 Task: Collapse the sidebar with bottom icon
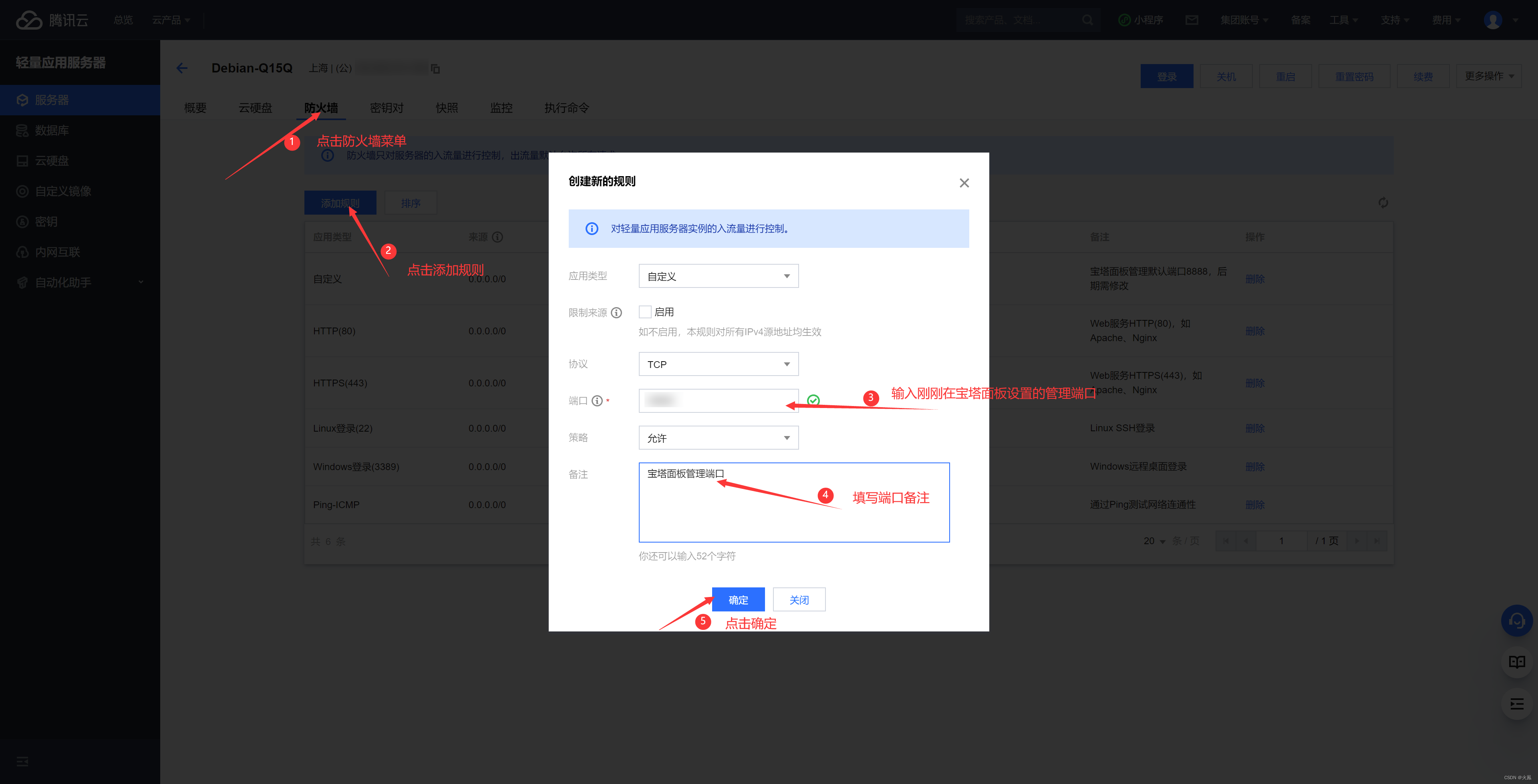[23, 761]
